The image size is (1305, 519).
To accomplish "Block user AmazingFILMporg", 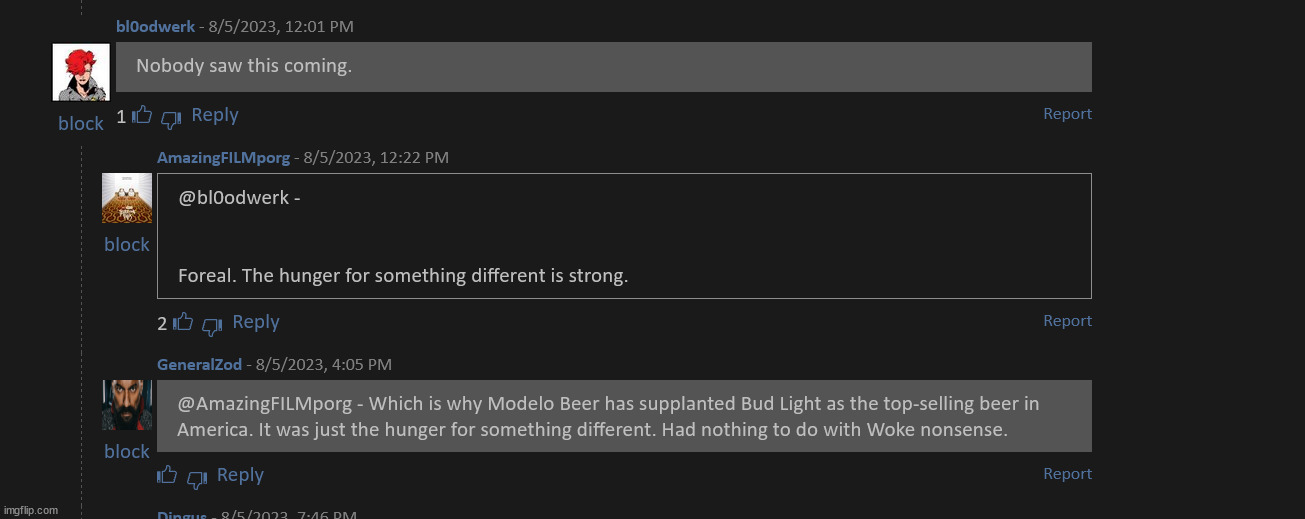I will (127, 245).
